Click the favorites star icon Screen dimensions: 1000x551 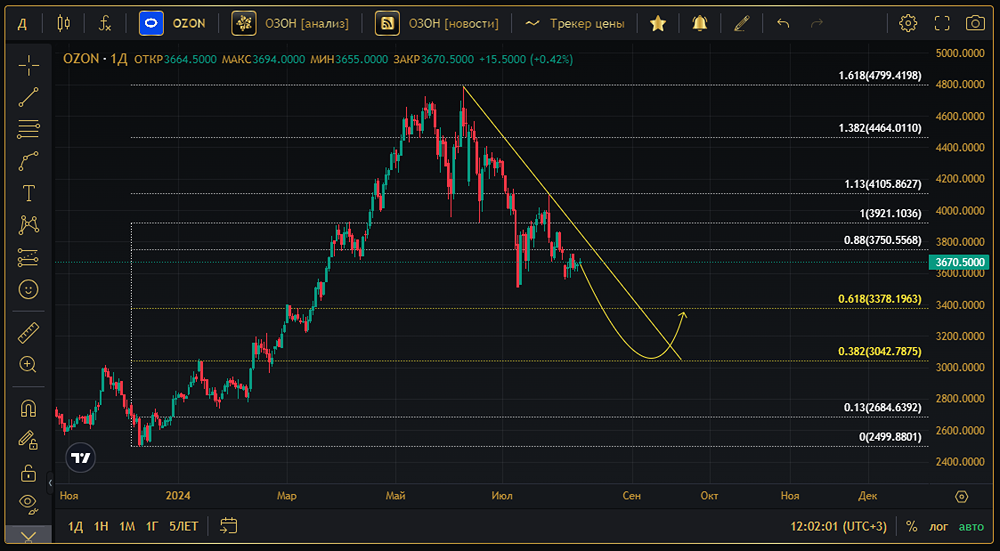point(658,24)
